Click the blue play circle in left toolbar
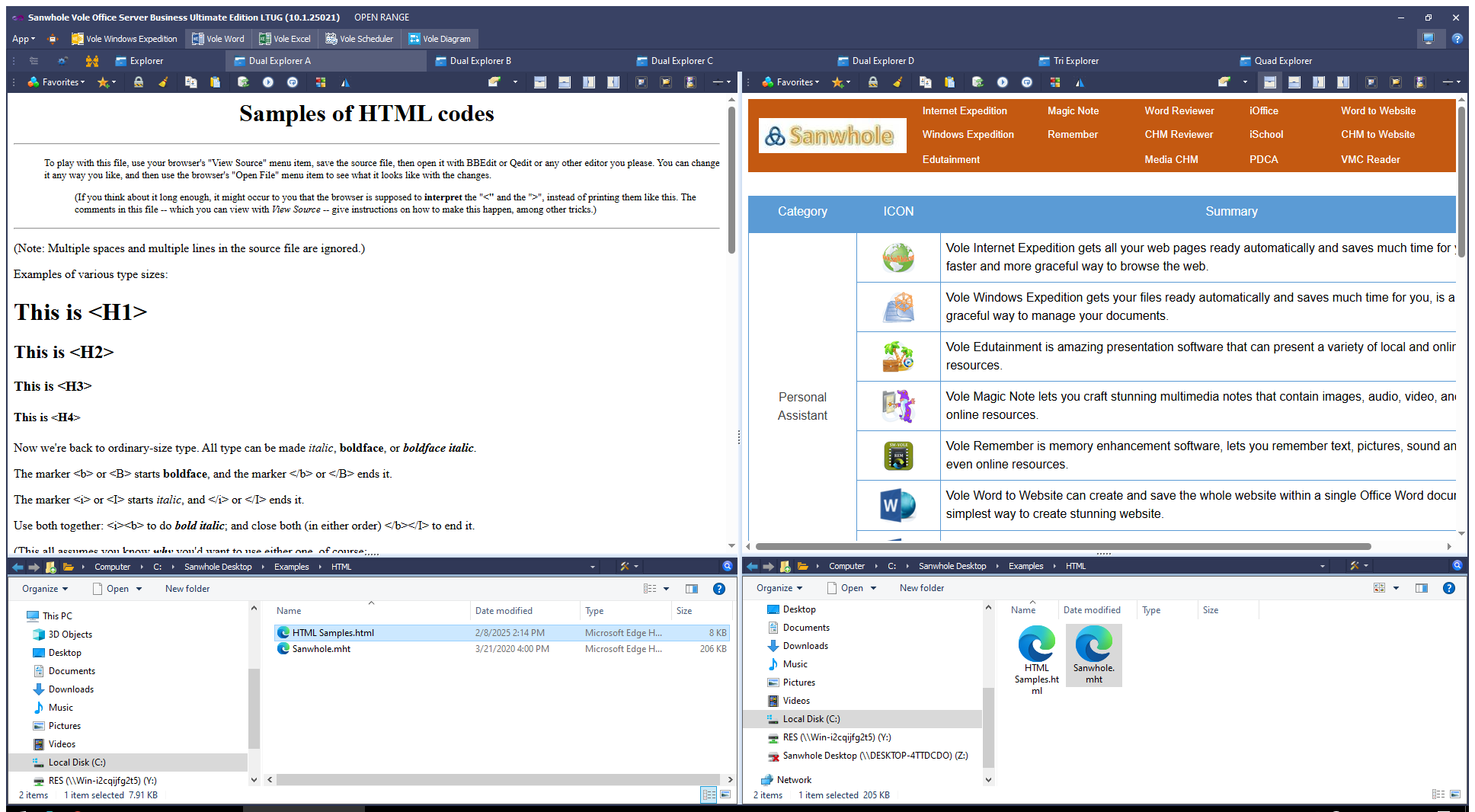Screen dimensions: 1475x812 tap(268, 82)
